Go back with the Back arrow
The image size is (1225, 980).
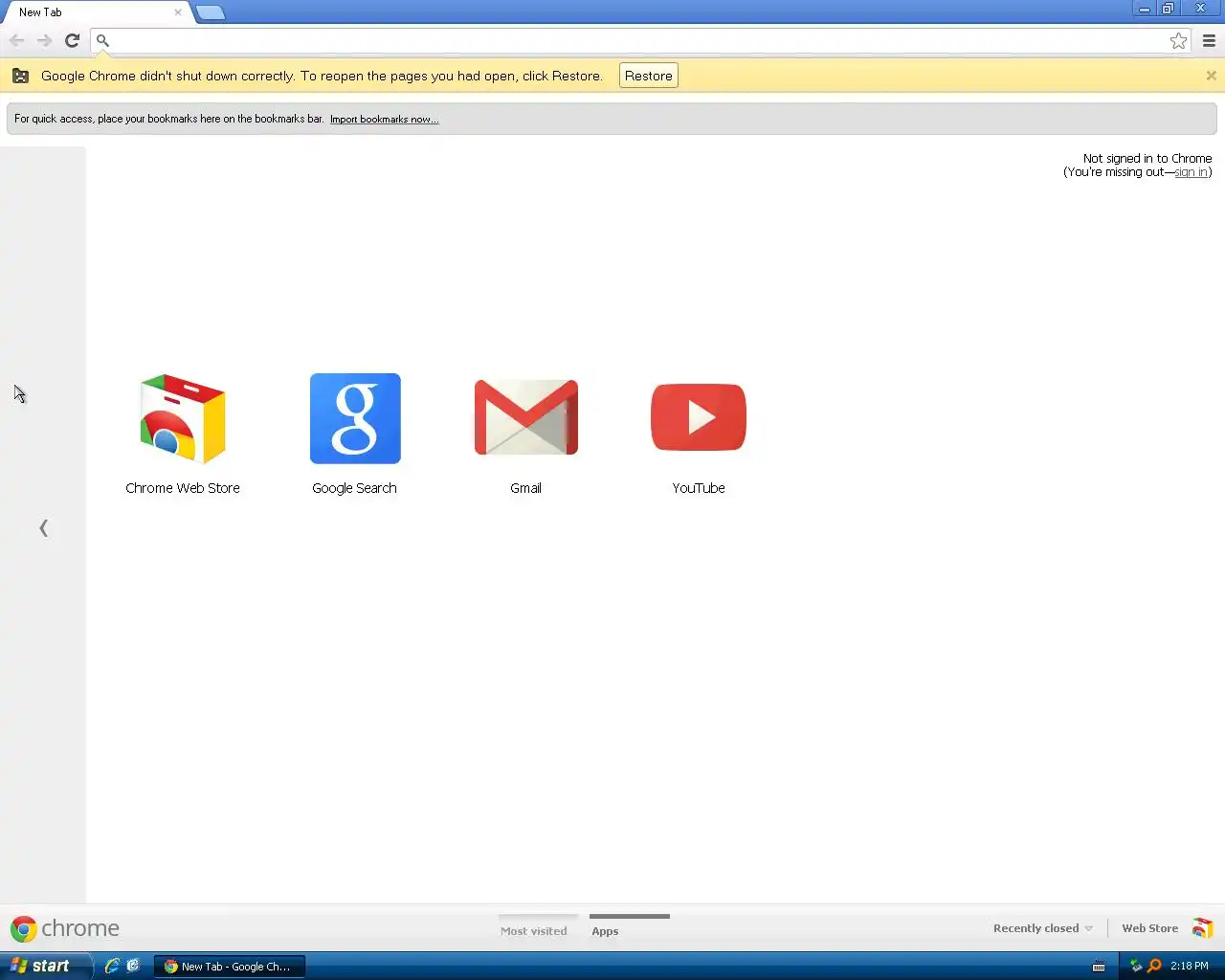(16, 40)
